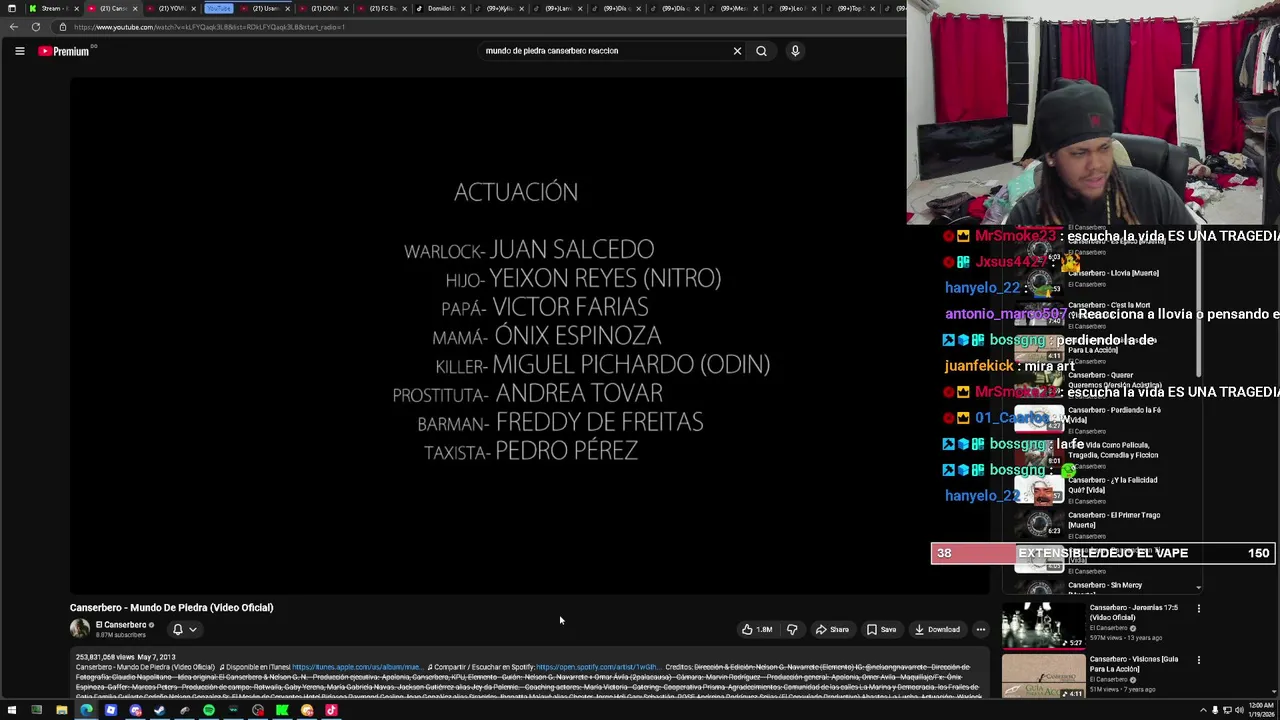Open options menu for Jeremías 17:5
Viewport: 1280px width, 720px height.
click(1198, 608)
